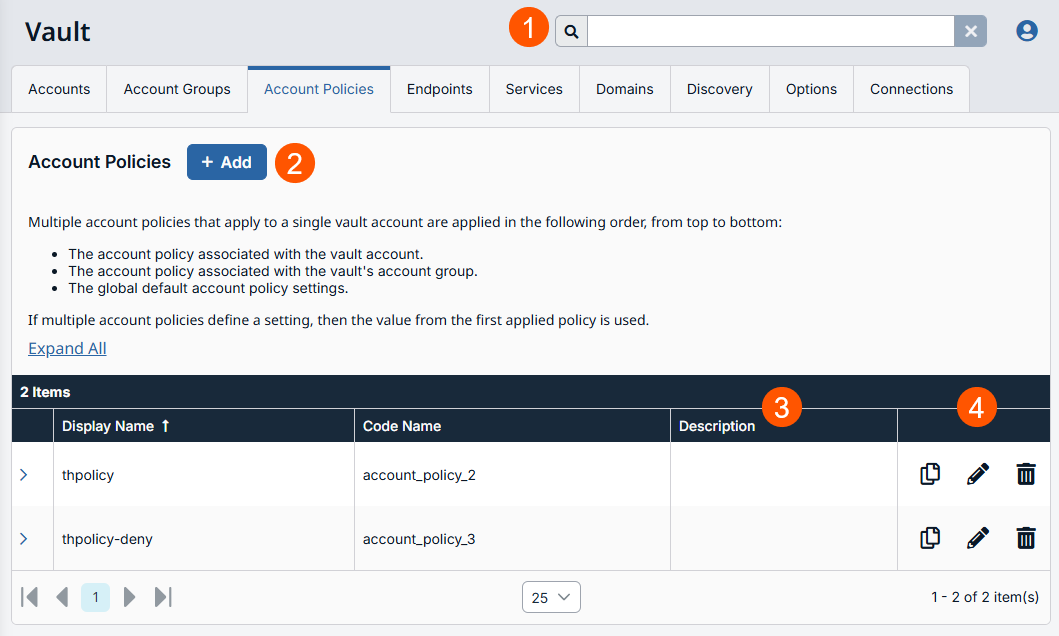
Task: Edit the thpolicy-deny account policy
Action: tap(977, 538)
